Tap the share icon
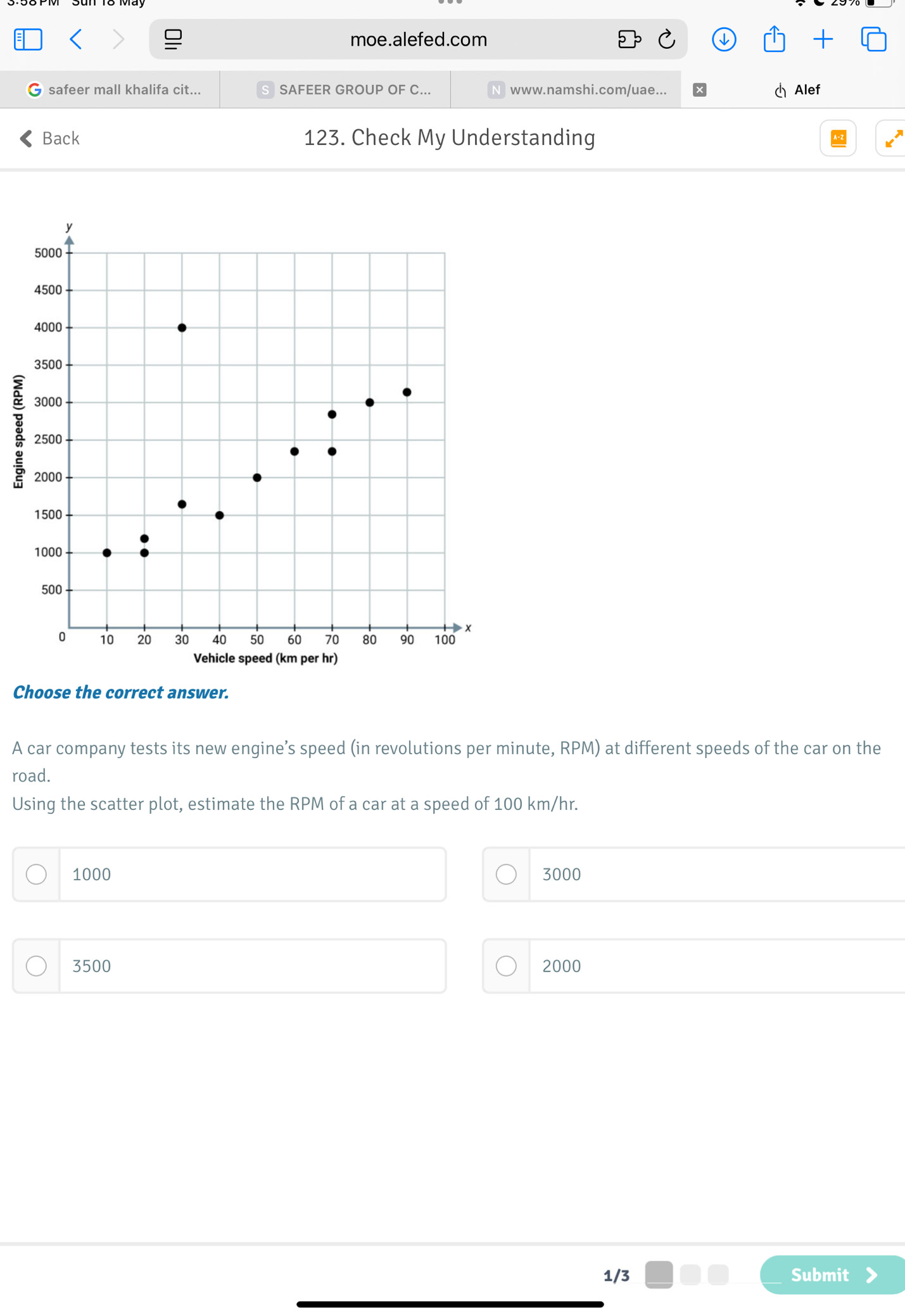 pyautogui.click(x=774, y=39)
